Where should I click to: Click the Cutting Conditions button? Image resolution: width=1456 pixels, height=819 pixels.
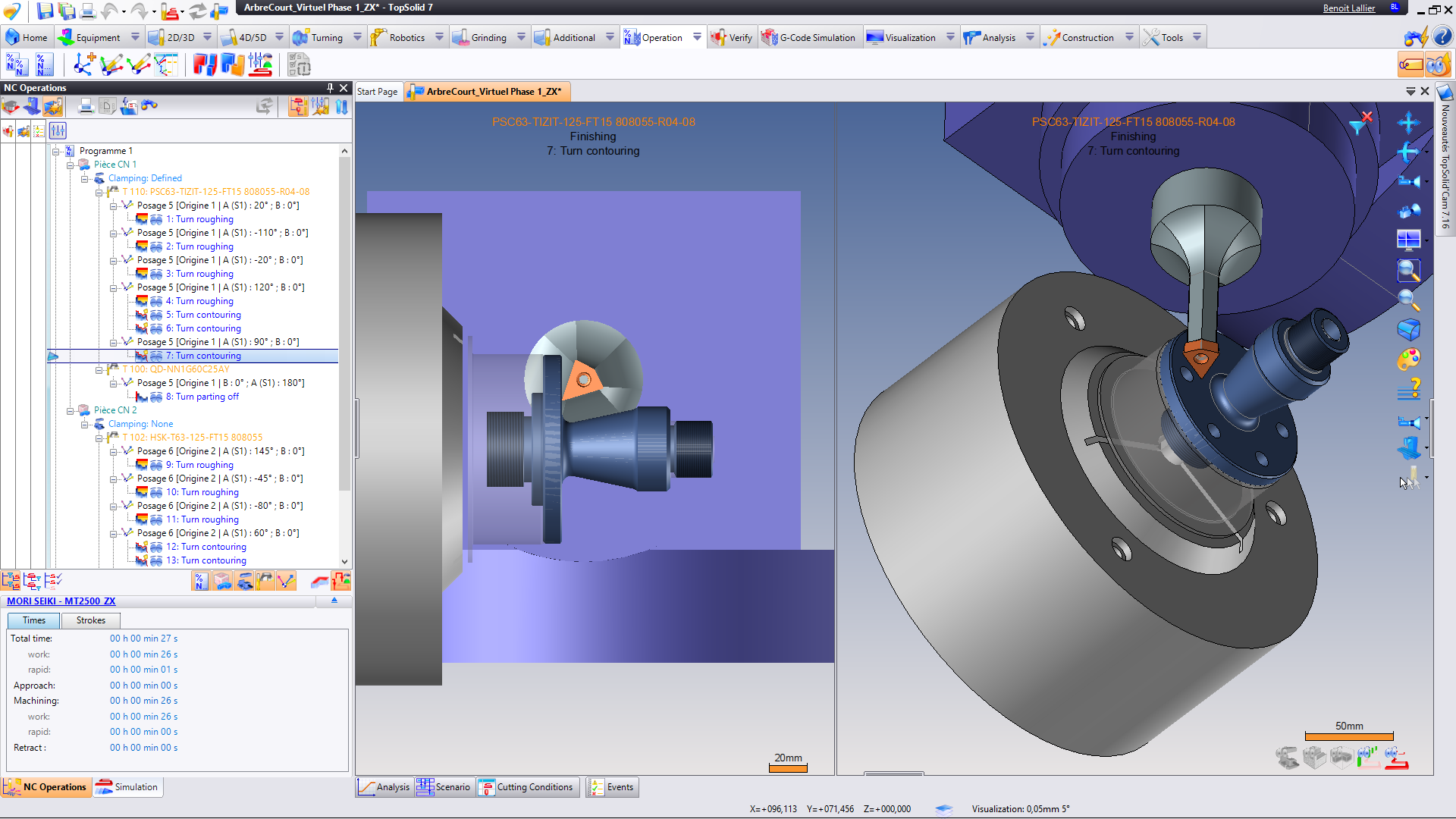[528, 787]
